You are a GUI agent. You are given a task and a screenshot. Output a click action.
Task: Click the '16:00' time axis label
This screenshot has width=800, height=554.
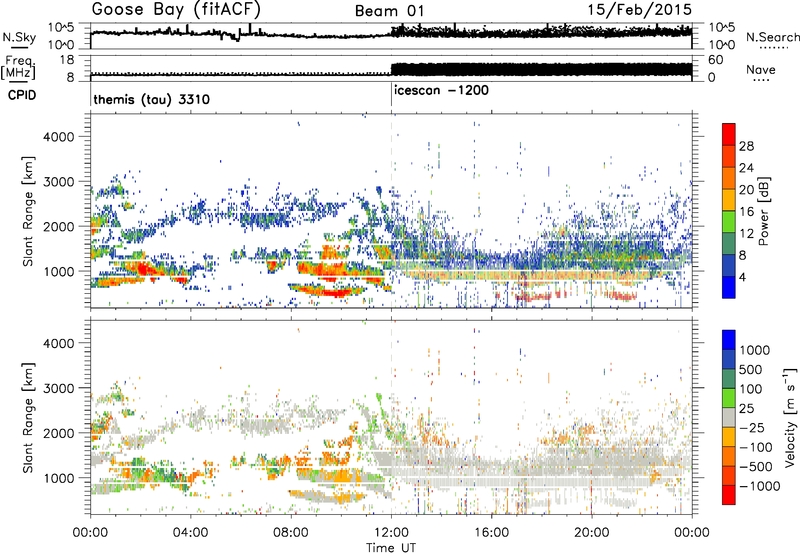[491, 533]
